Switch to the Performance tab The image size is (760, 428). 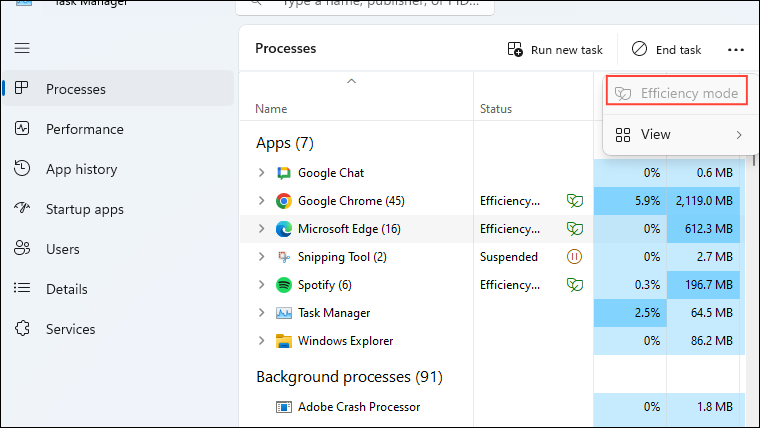point(85,129)
